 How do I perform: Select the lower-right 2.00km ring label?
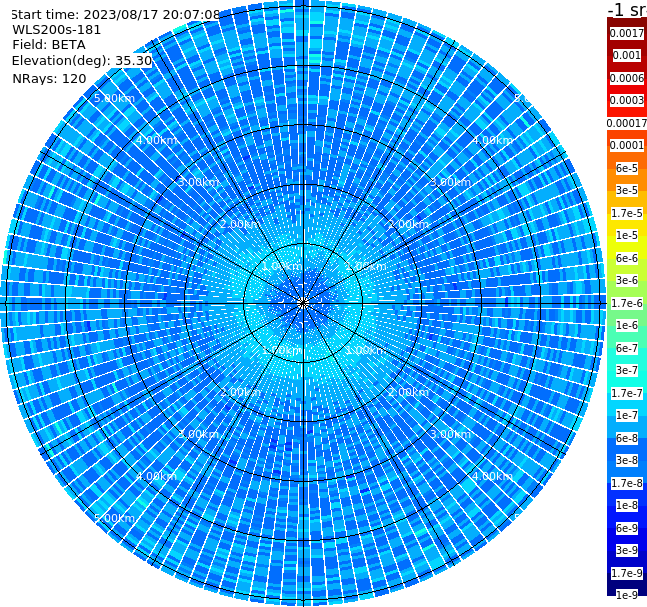click(x=409, y=392)
